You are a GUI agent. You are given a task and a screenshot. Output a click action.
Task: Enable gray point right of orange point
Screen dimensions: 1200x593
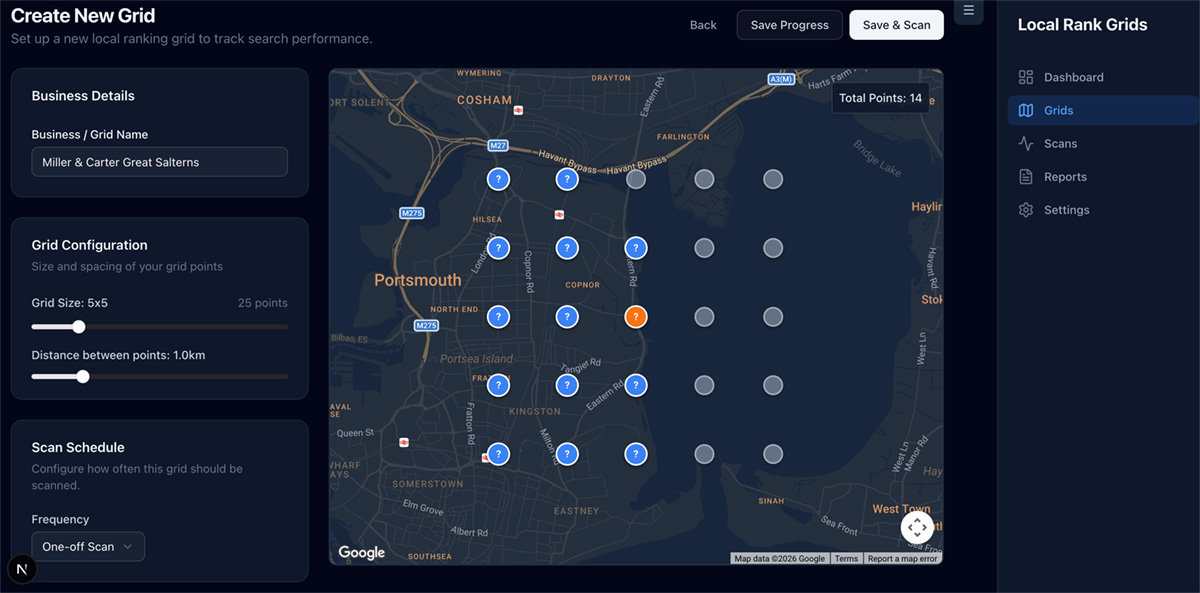pyautogui.click(x=704, y=317)
